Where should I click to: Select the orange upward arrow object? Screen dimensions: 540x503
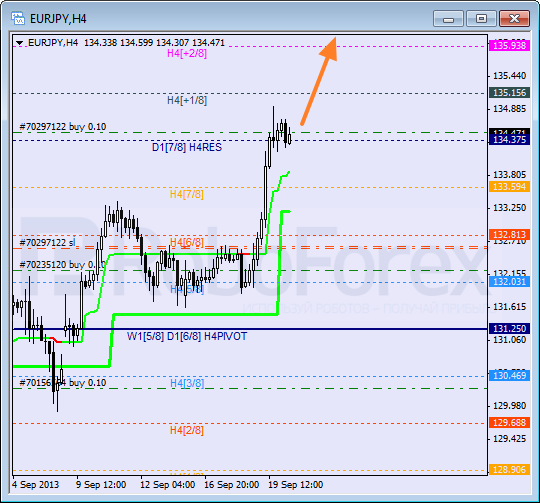pos(319,81)
